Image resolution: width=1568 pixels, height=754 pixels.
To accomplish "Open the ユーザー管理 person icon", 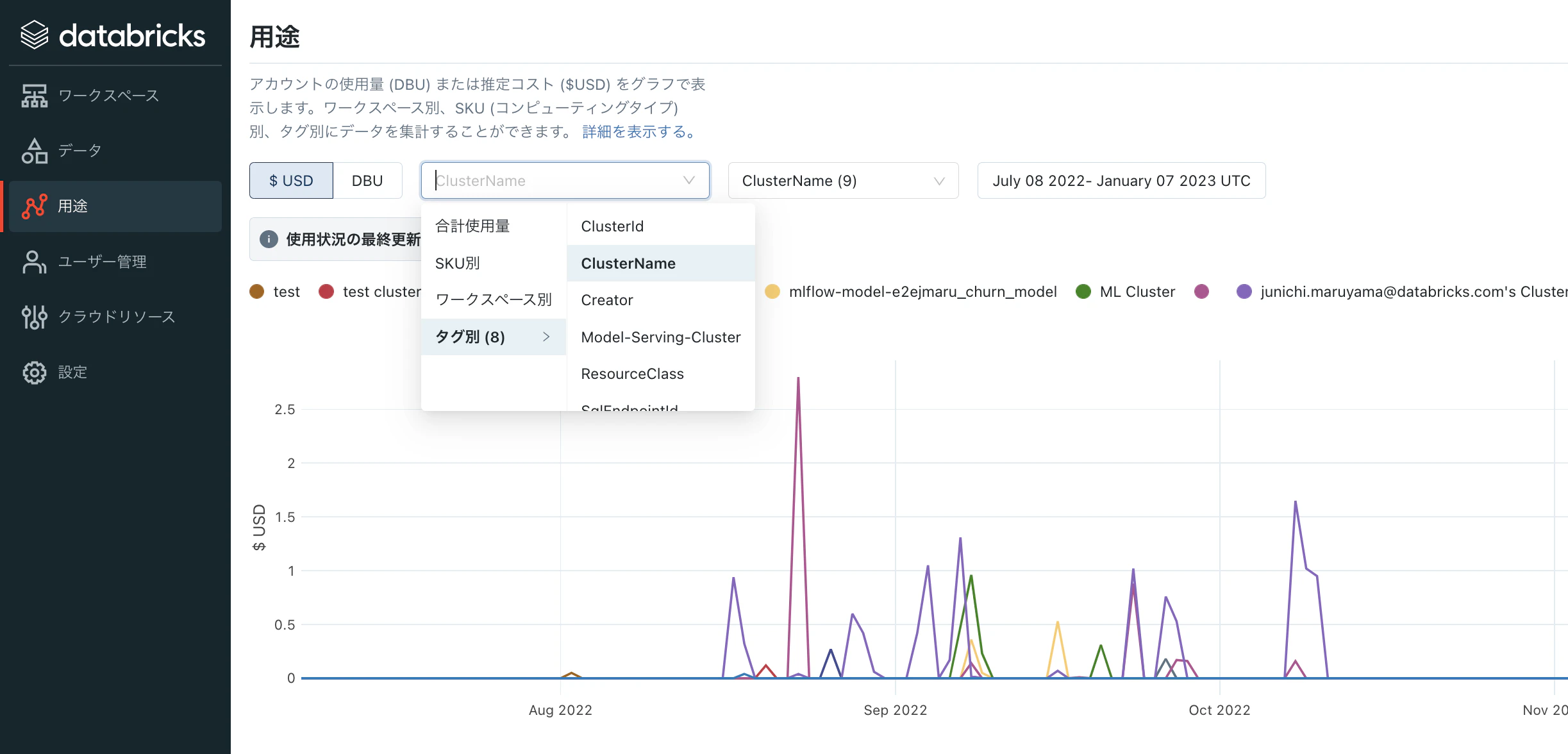I will point(35,262).
